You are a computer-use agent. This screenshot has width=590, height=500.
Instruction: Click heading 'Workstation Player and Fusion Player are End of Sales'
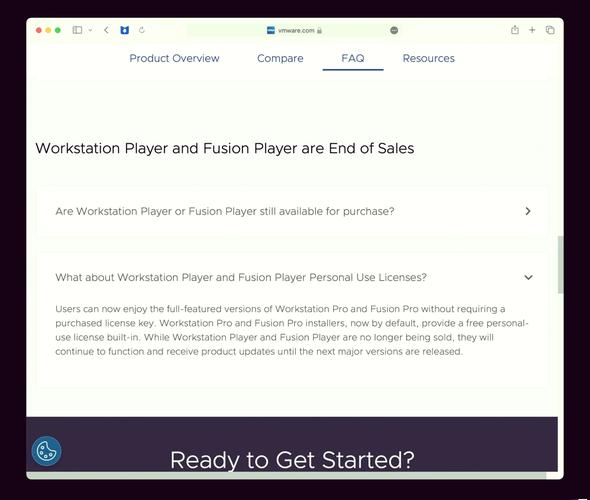tap(225, 148)
